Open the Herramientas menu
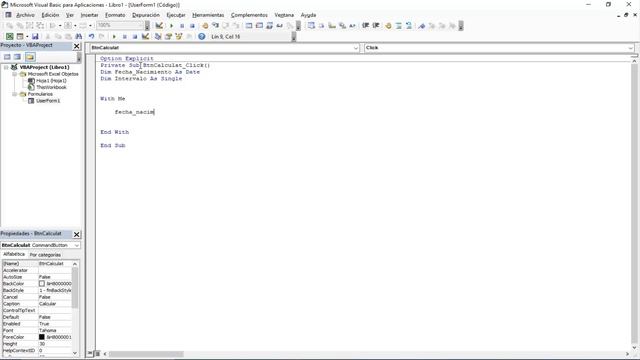640x360 pixels. point(208,15)
